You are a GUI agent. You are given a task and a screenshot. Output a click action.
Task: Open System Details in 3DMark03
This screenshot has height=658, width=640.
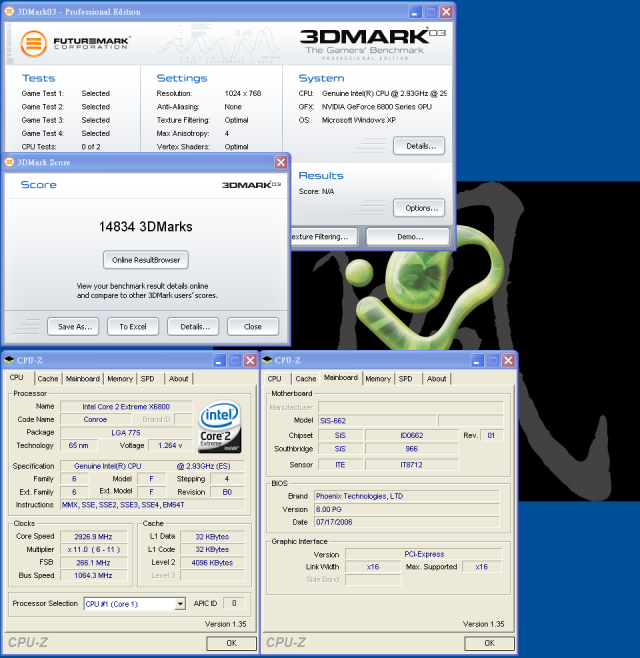point(419,146)
